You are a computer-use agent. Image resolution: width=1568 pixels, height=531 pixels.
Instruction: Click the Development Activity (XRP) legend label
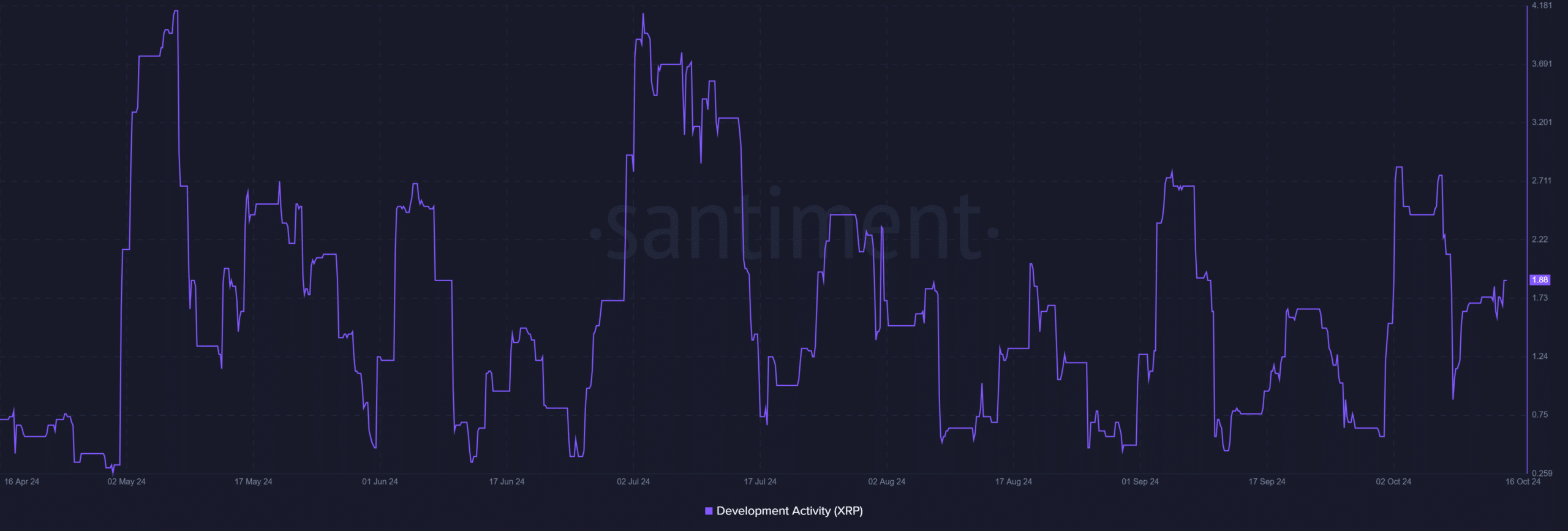pos(790,511)
